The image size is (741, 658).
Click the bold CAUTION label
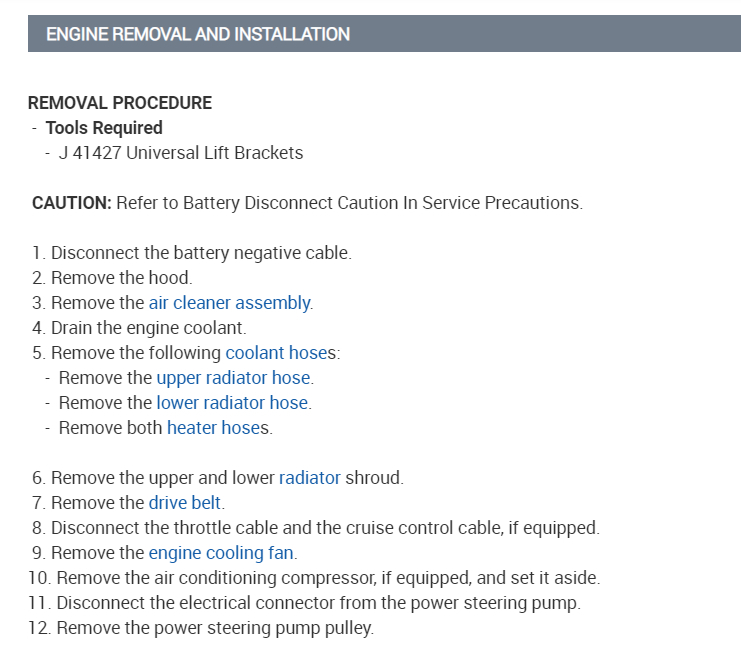coord(72,203)
